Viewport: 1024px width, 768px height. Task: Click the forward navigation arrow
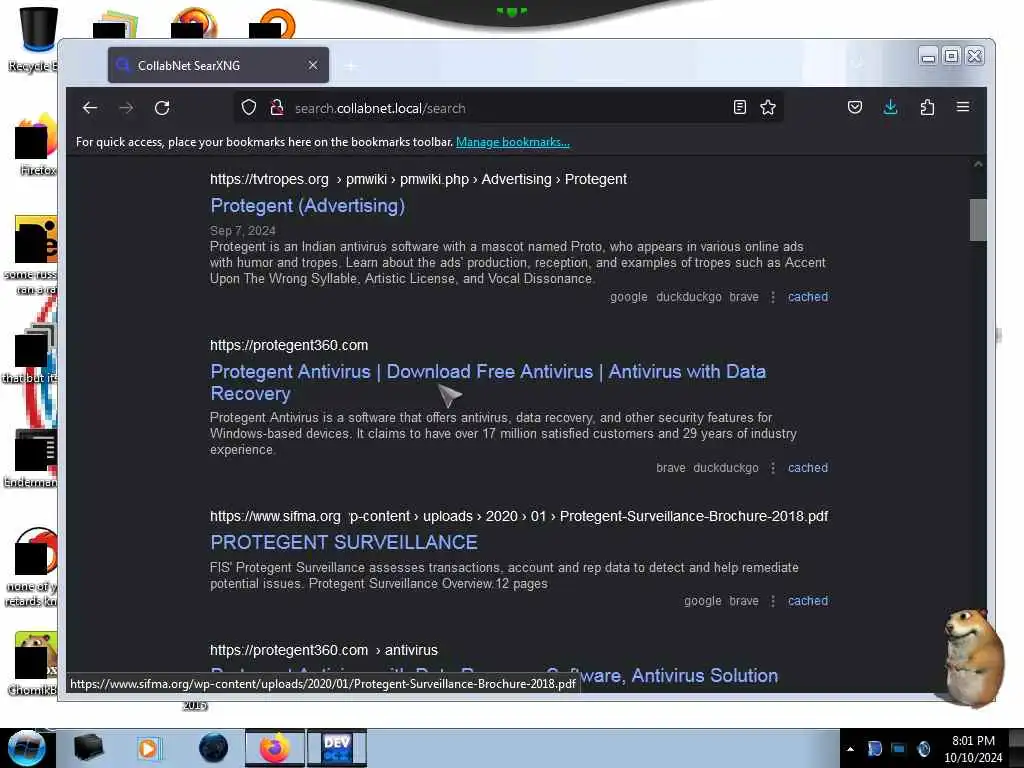(x=126, y=108)
